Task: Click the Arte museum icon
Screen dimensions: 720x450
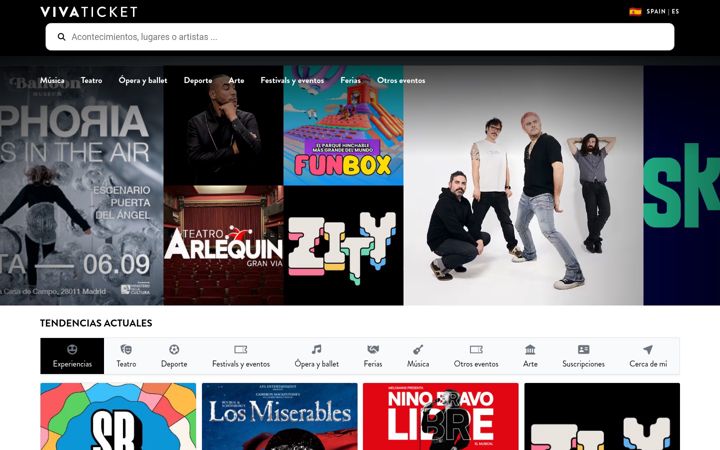Action: (x=530, y=349)
